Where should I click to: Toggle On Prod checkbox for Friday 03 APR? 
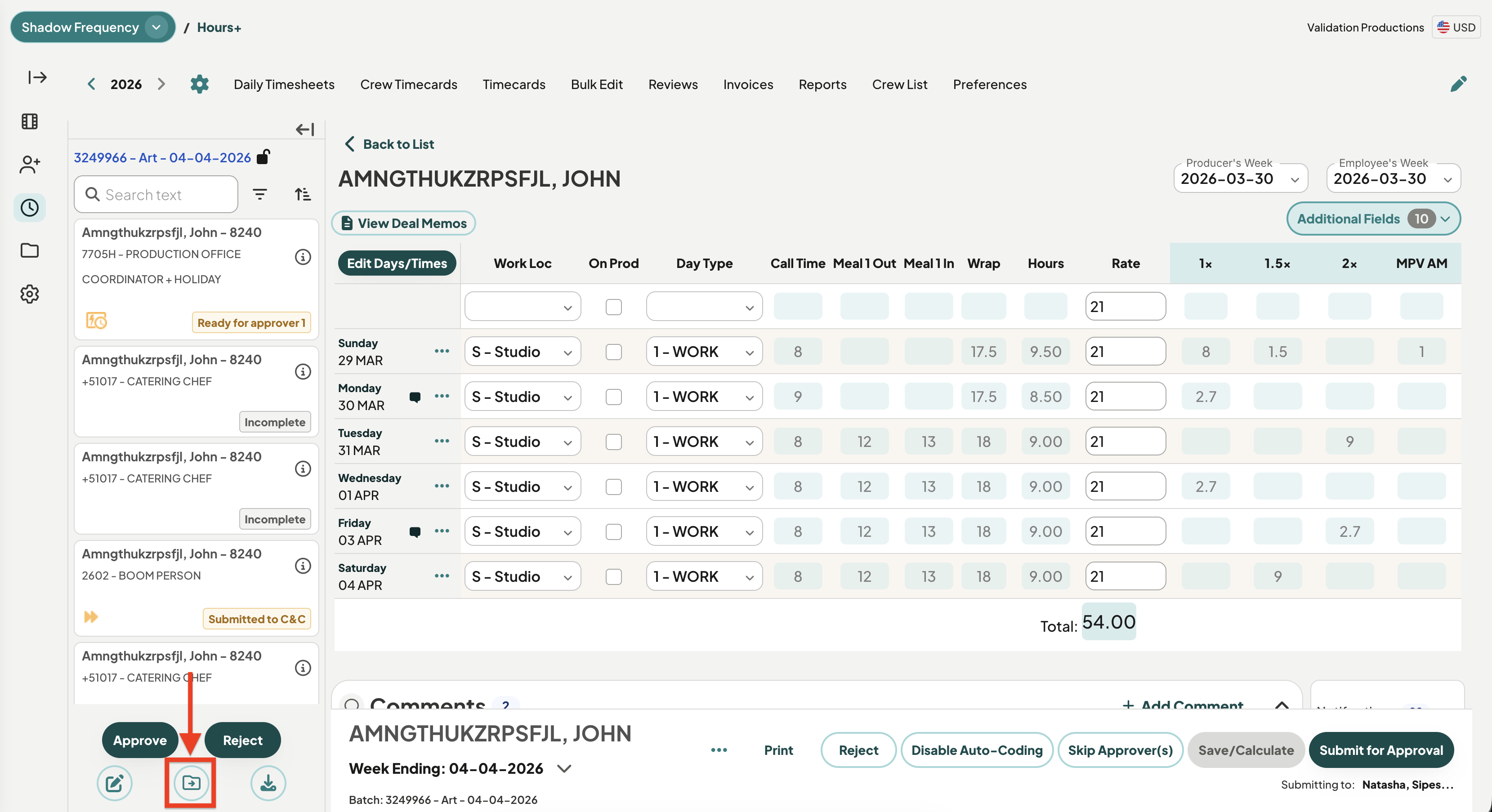(613, 532)
